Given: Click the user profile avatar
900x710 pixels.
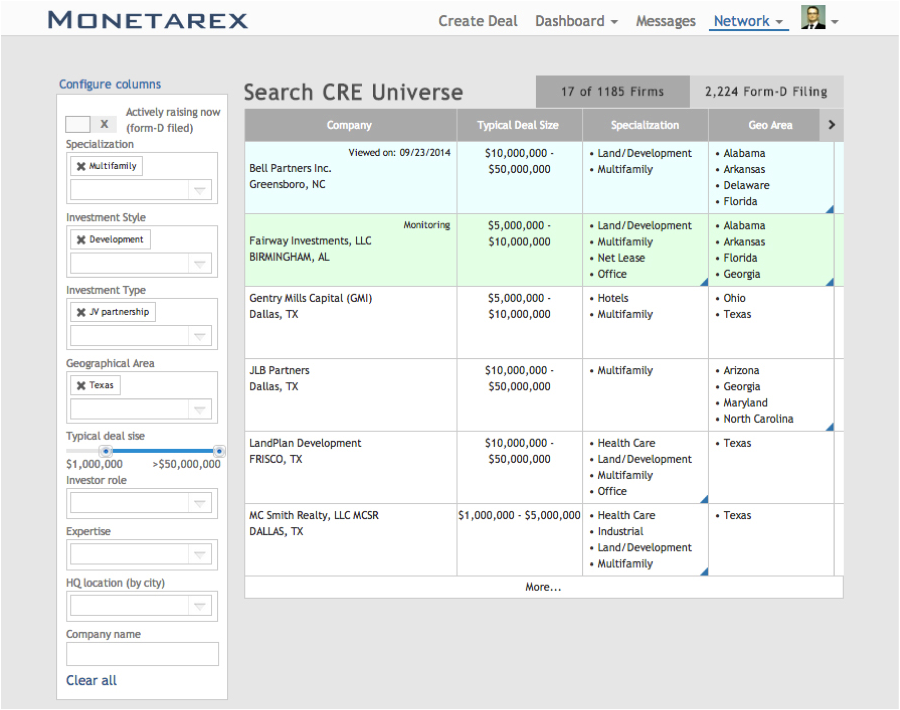Looking at the screenshot, I should pyautogui.click(x=813, y=17).
